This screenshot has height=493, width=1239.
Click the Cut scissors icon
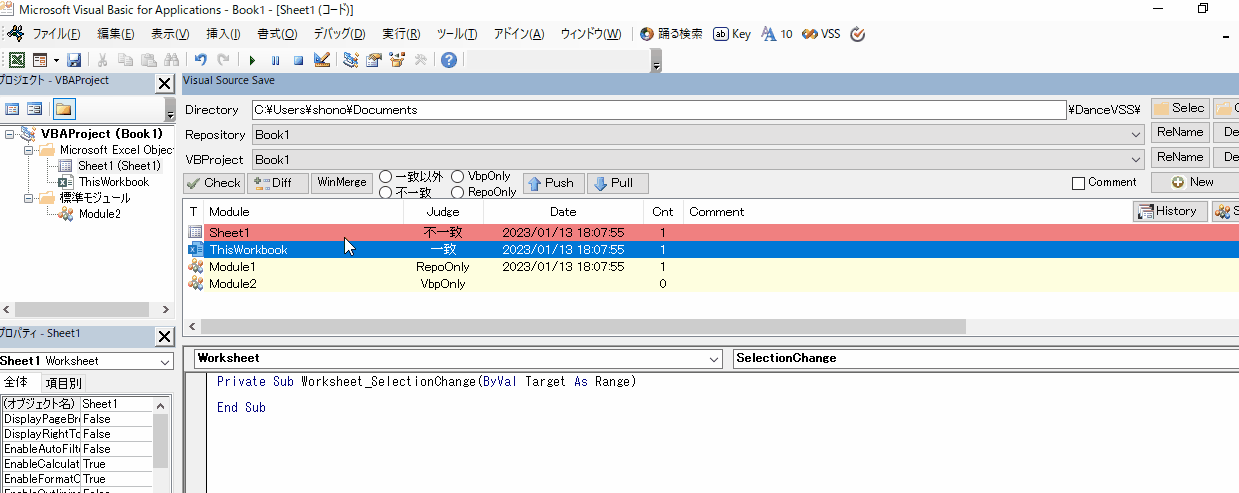tap(104, 60)
